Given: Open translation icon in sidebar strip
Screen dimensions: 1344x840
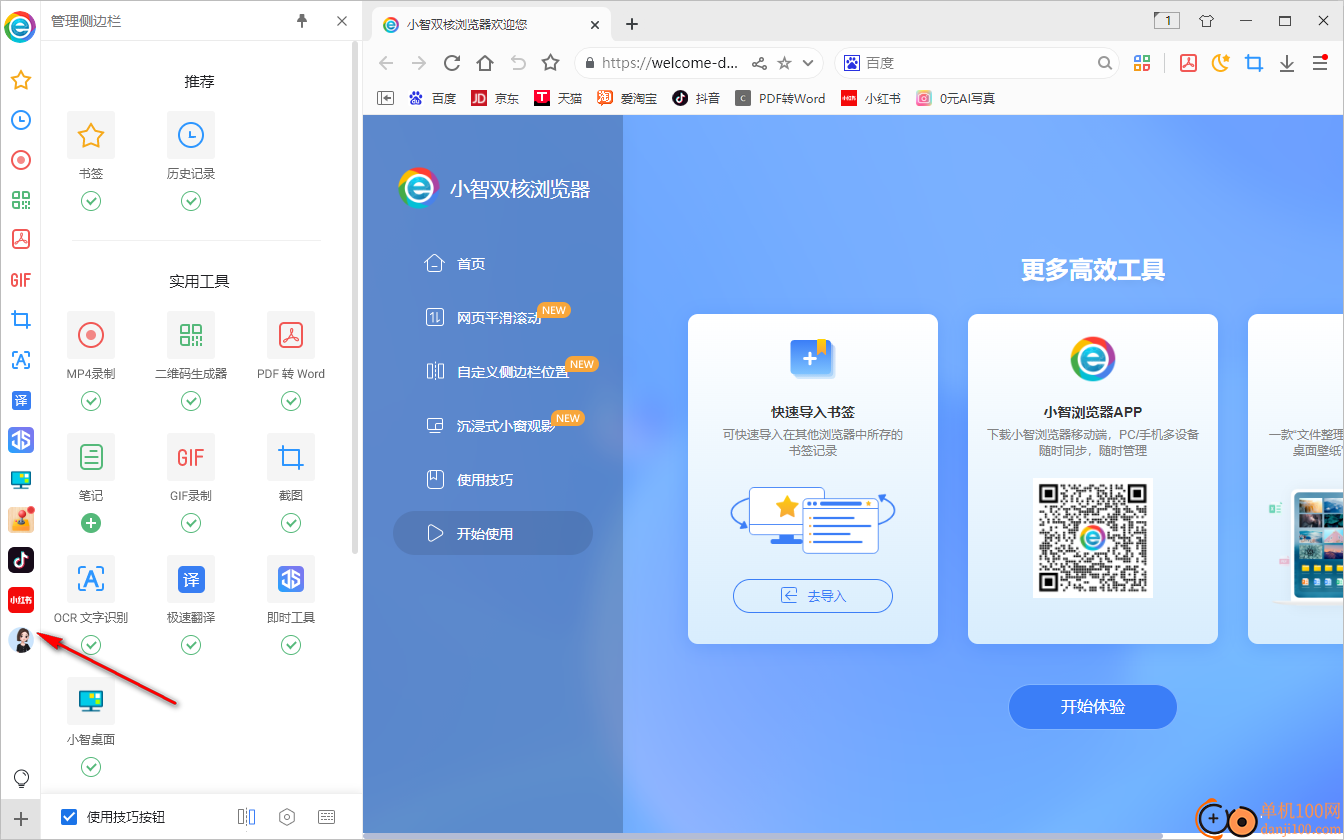Looking at the screenshot, I should 20,400.
